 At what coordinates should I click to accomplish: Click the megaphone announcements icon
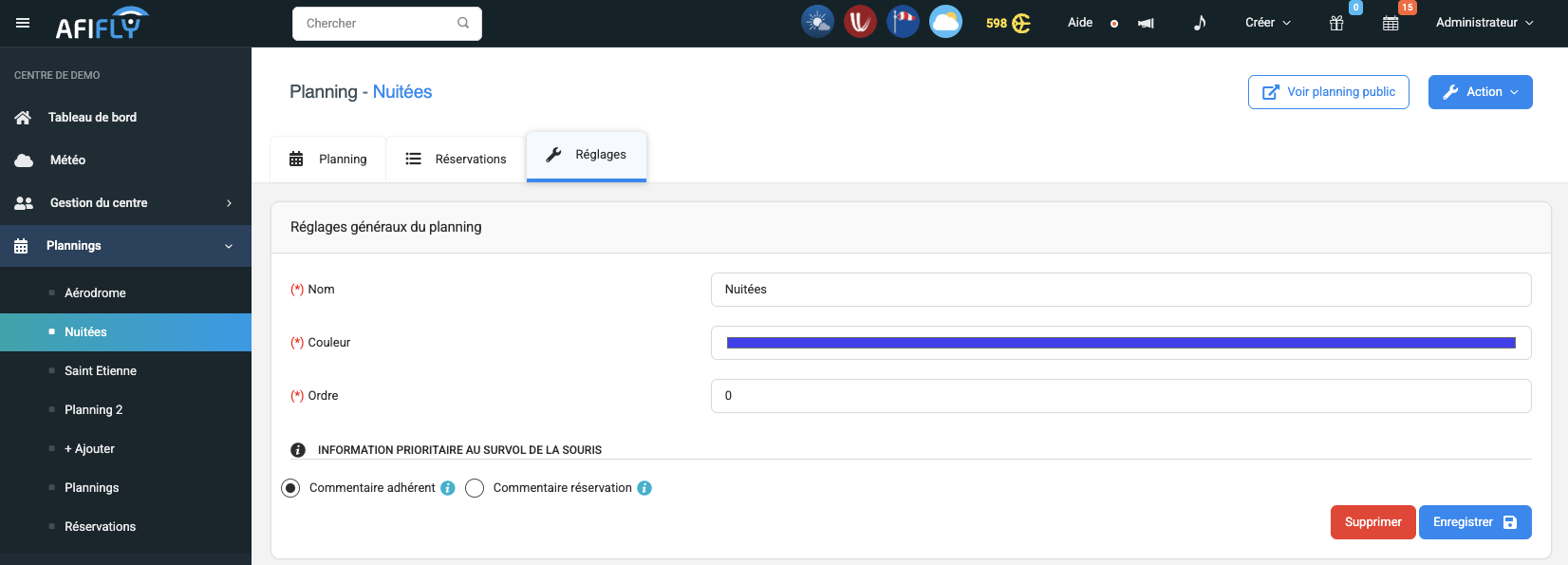[1146, 24]
